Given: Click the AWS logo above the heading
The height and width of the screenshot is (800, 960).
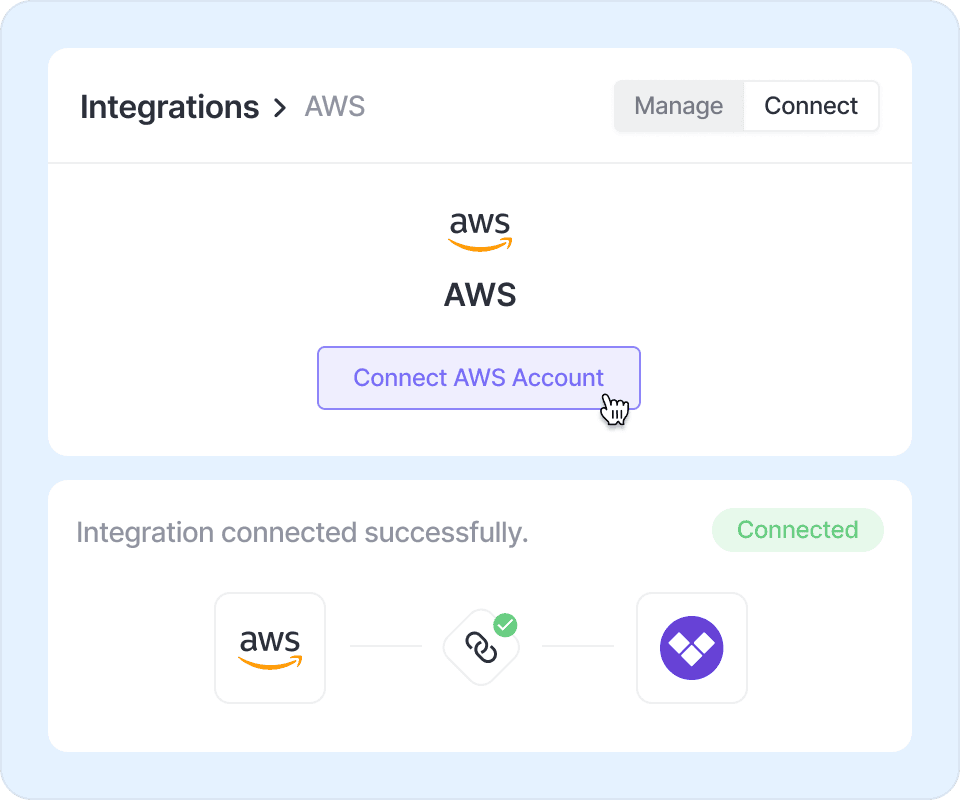Looking at the screenshot, I should tap(480, 230).
